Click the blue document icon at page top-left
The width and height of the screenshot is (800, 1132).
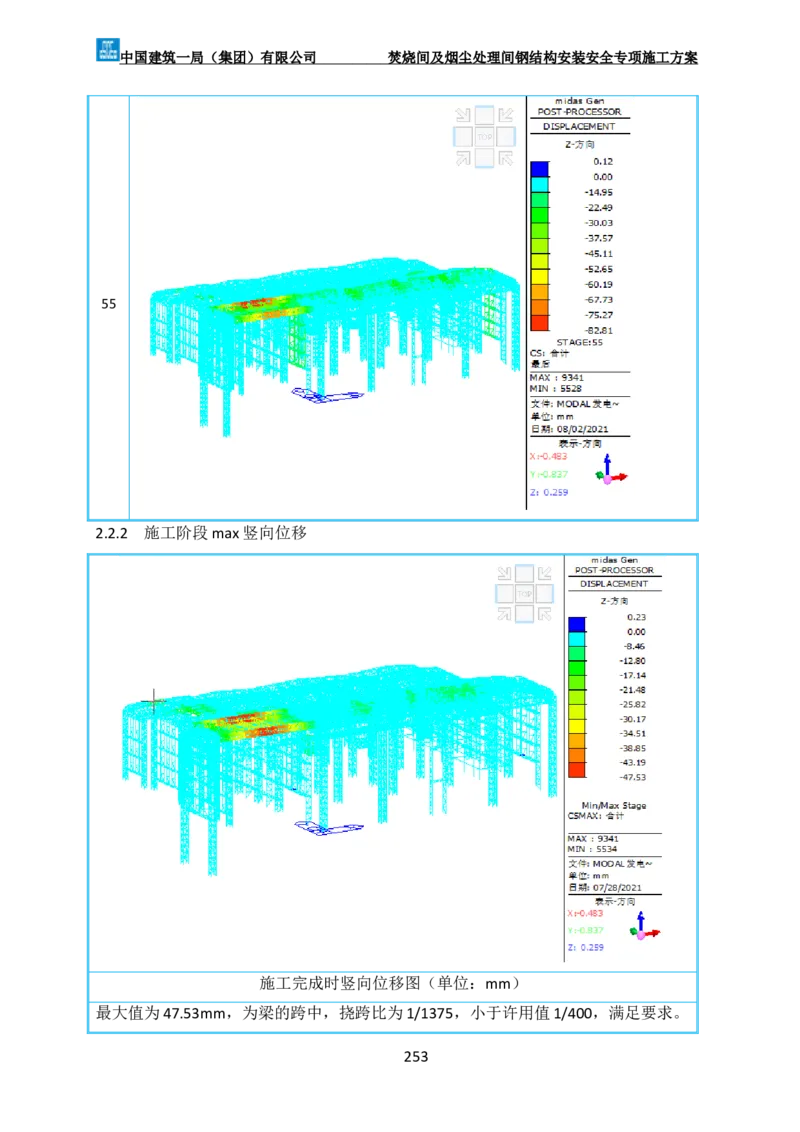[107, 48]
